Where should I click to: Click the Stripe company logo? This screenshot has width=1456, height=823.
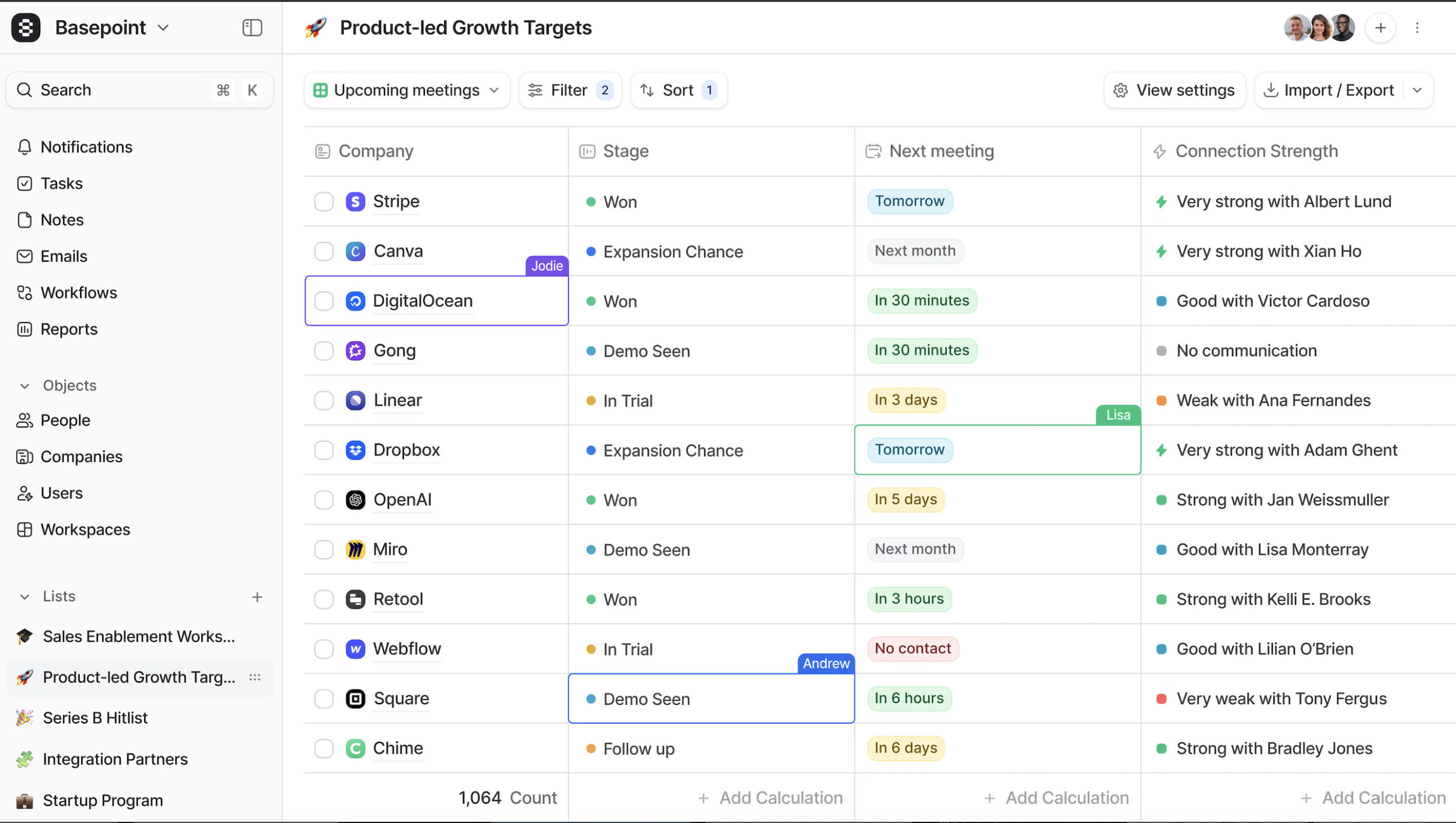tap(355, 201)
